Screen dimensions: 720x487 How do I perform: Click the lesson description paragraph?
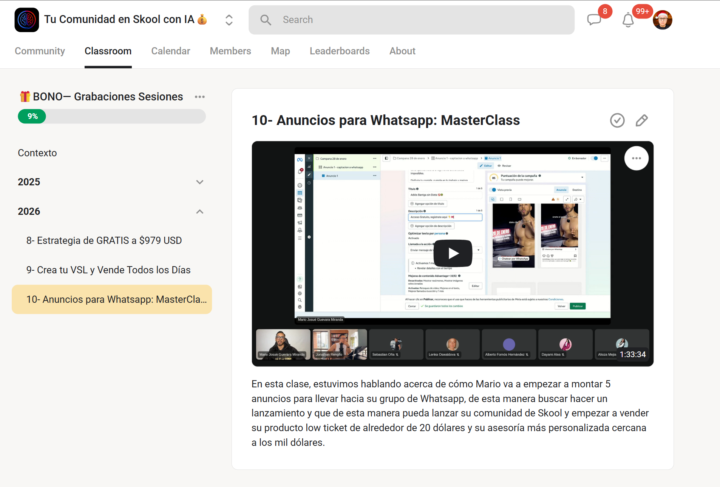pyautogui.click(x=450, y=413)
